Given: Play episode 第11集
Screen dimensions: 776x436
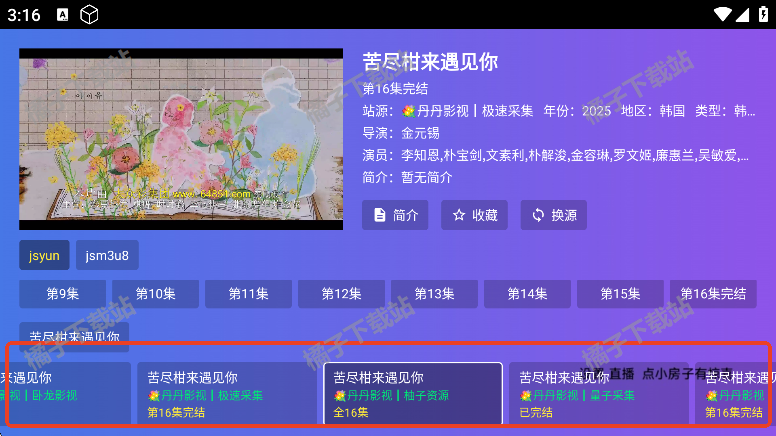Looking at the screenshot, I should tap(248, 294).
